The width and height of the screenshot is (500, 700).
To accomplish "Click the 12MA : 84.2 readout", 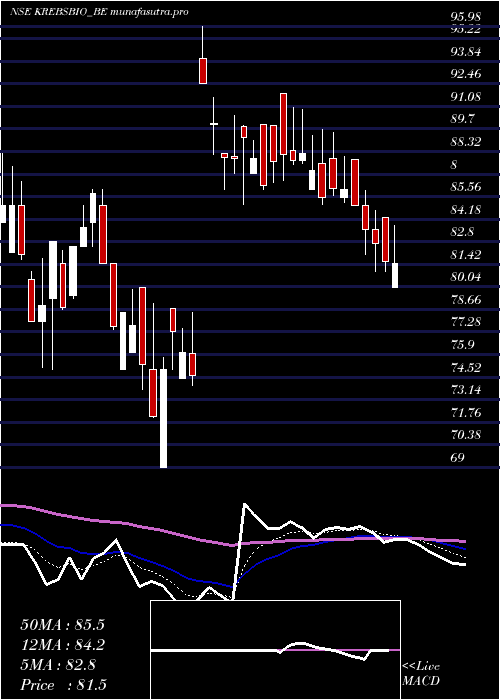I will point(62,645).
